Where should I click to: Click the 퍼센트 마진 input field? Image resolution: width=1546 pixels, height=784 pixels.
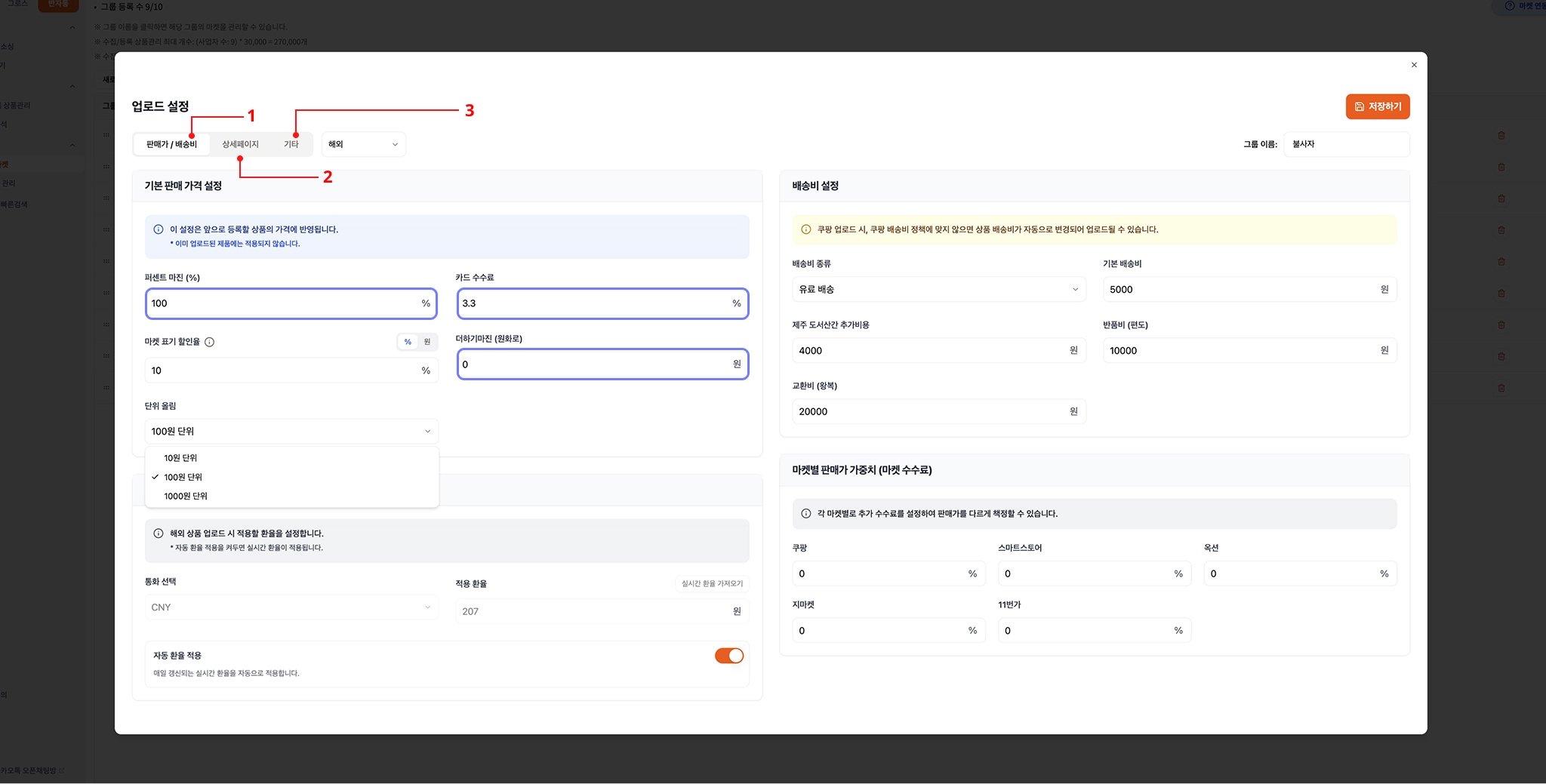pyautogui.click(x=291, y=303)
